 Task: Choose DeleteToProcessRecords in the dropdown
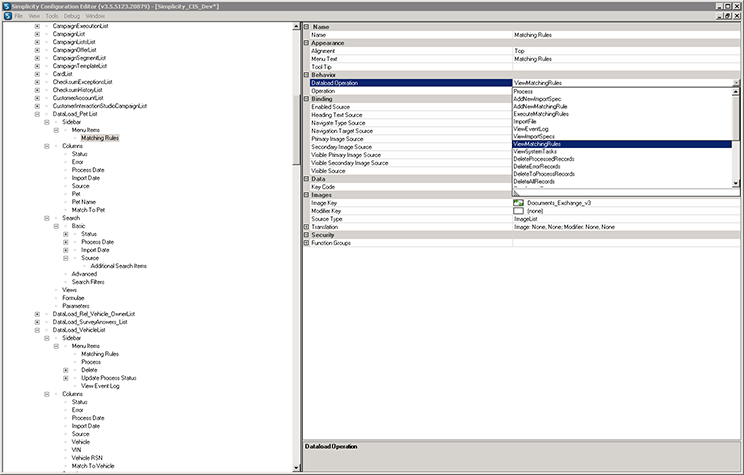622,174
